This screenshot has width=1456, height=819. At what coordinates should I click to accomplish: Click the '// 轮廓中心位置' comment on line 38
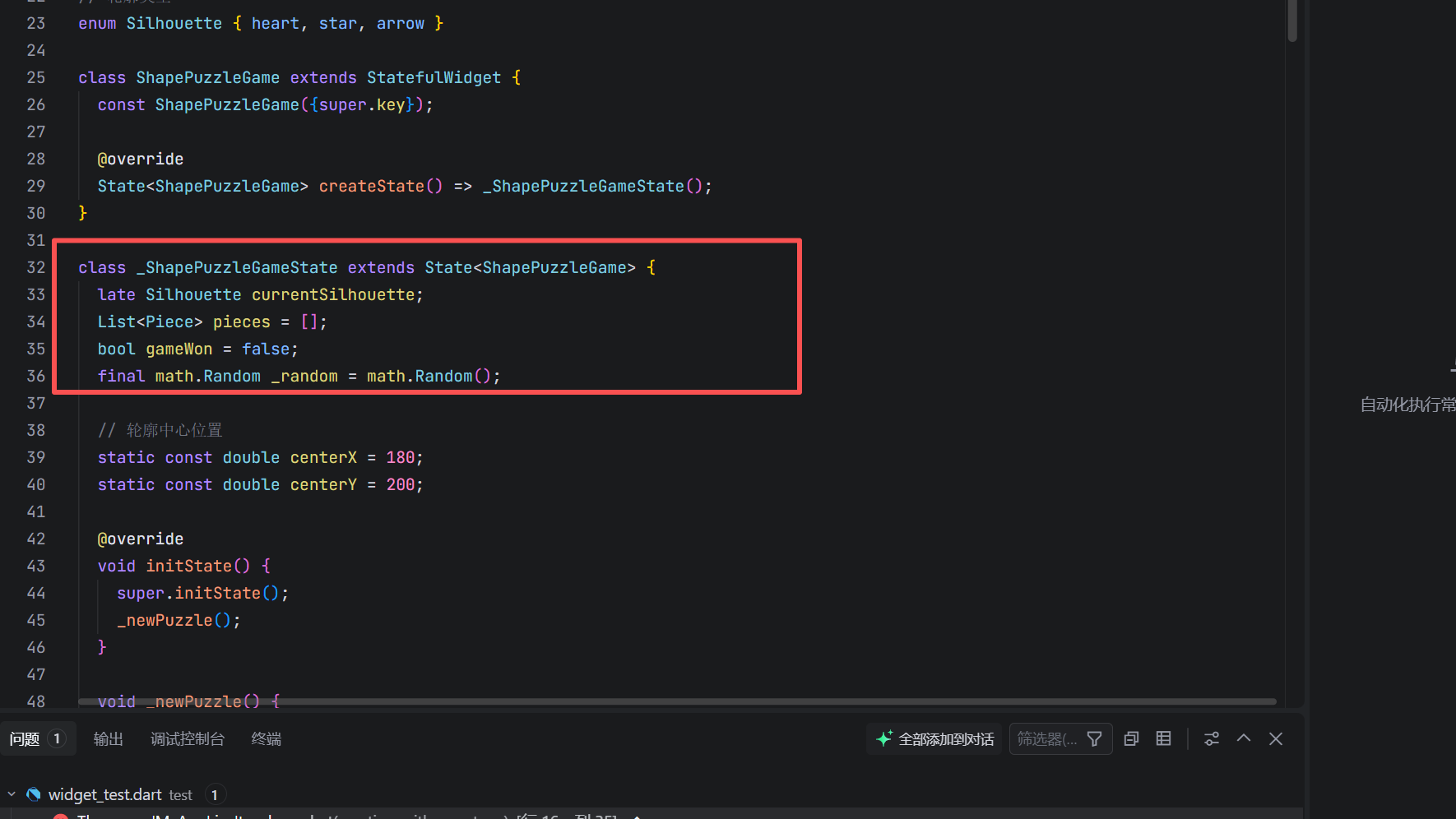click(x=160, y=430)
